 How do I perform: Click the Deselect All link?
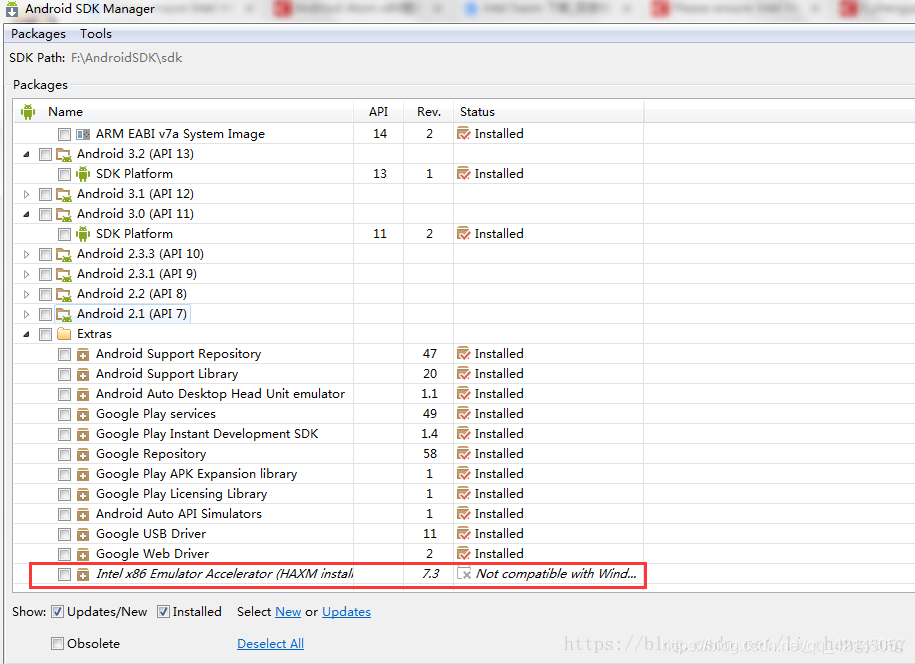coord(270,644)
